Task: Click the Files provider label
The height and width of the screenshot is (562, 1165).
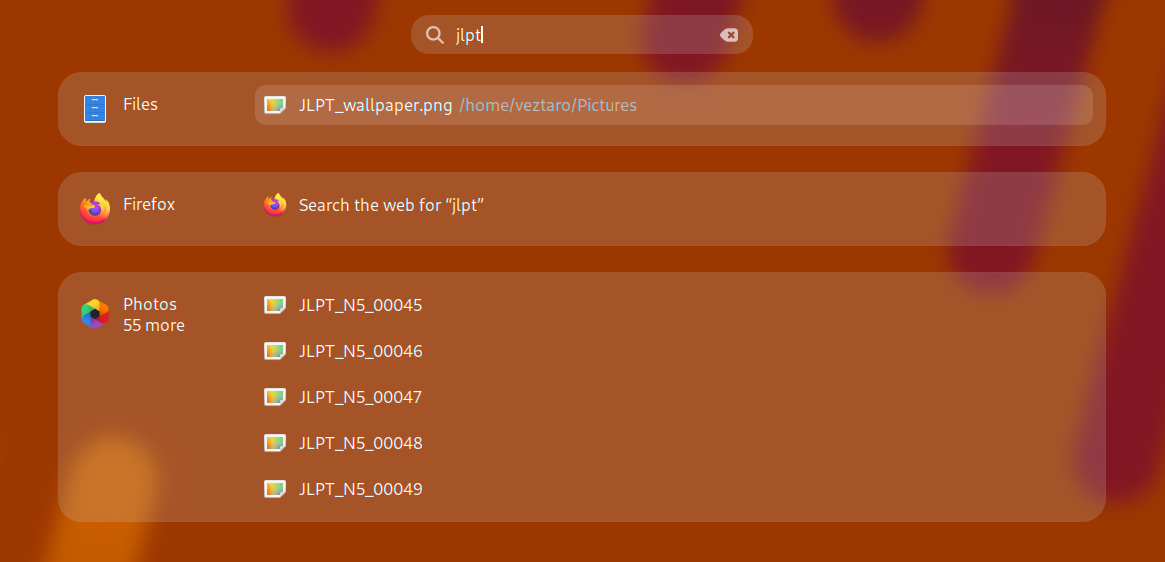Action: tap(140, 104)
